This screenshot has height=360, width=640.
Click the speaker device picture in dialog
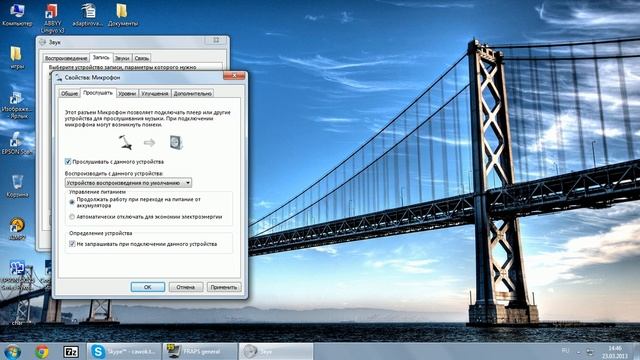tap(176, 142)
